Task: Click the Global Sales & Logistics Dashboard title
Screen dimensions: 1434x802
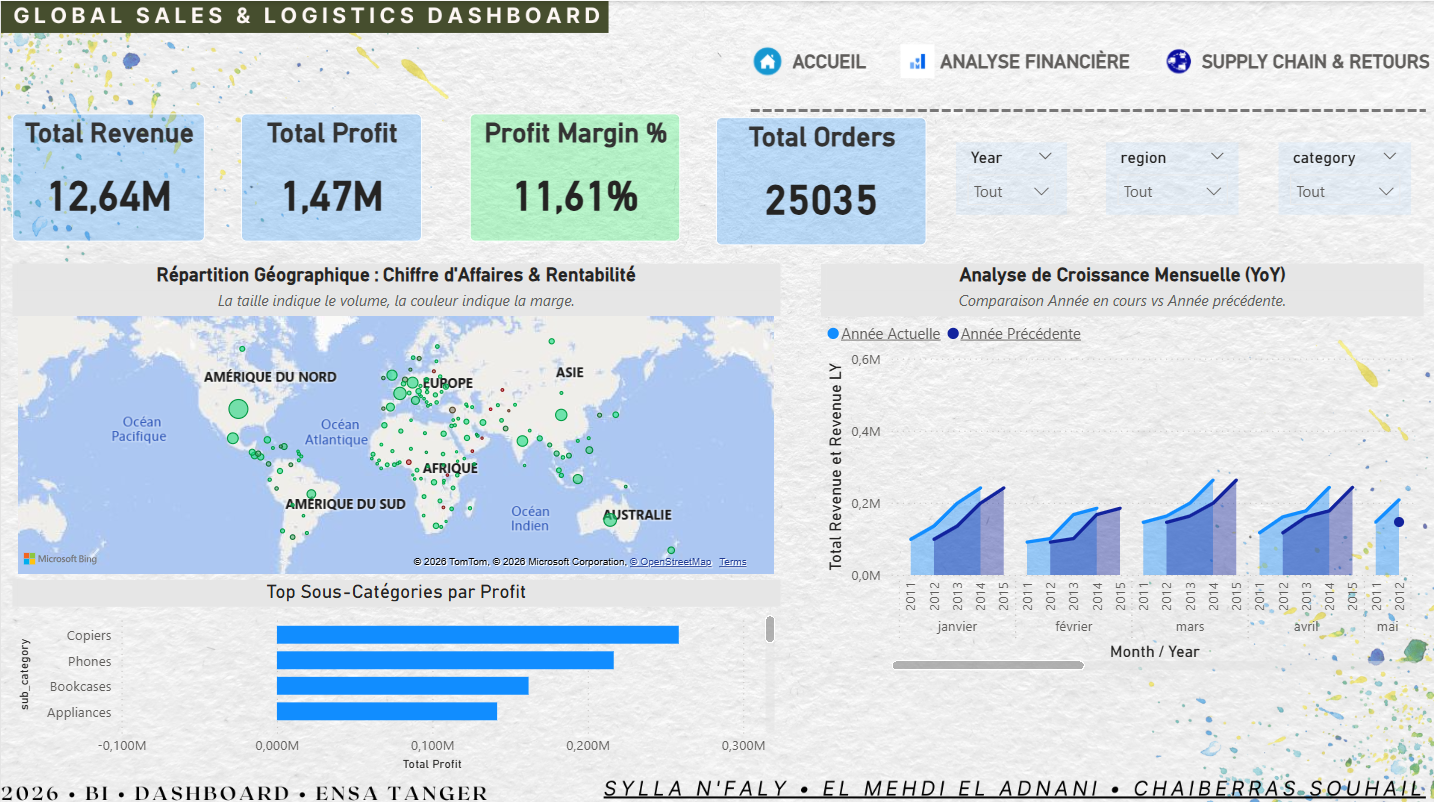Action: click(x=308, y=16)
